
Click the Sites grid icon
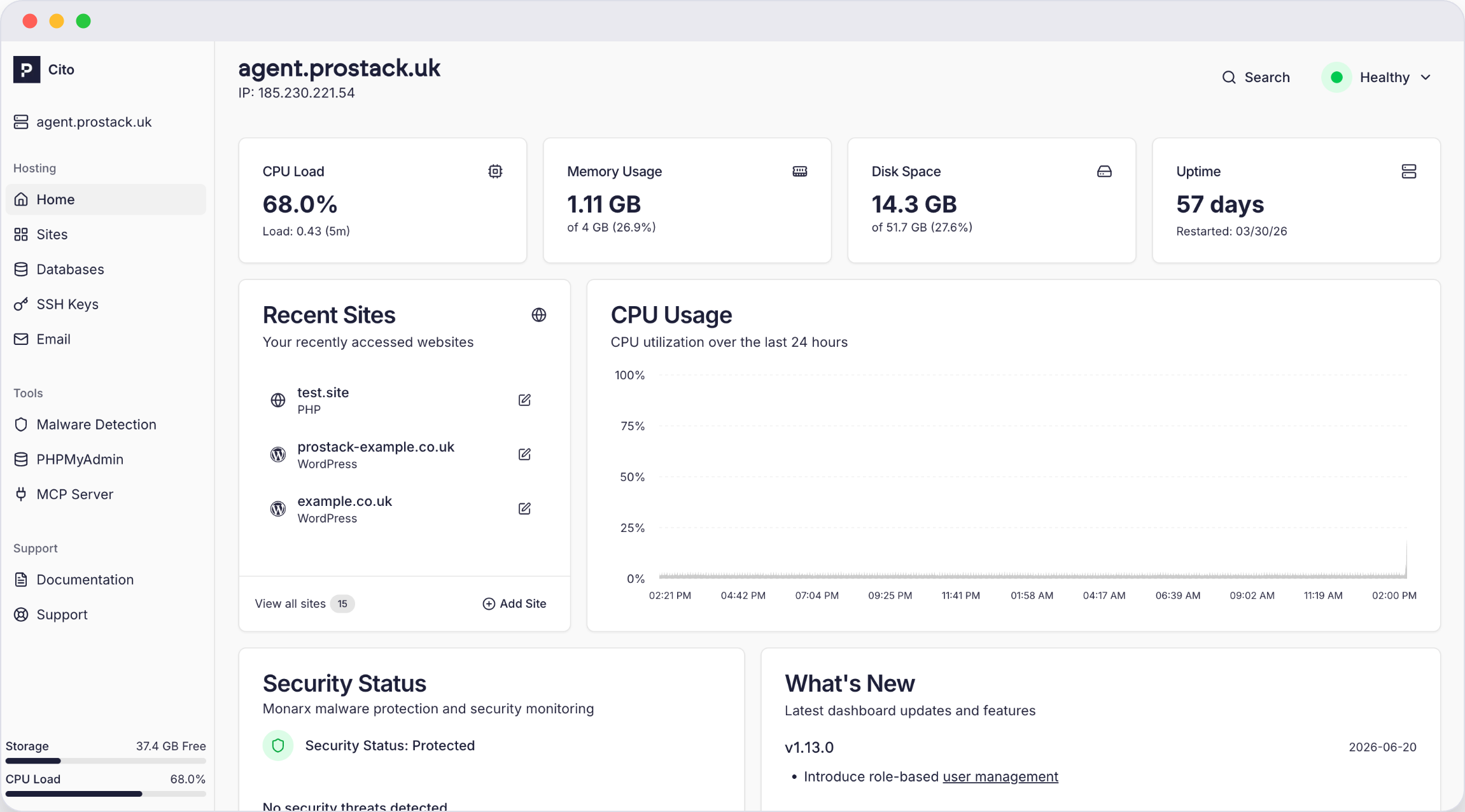[21, 234]
